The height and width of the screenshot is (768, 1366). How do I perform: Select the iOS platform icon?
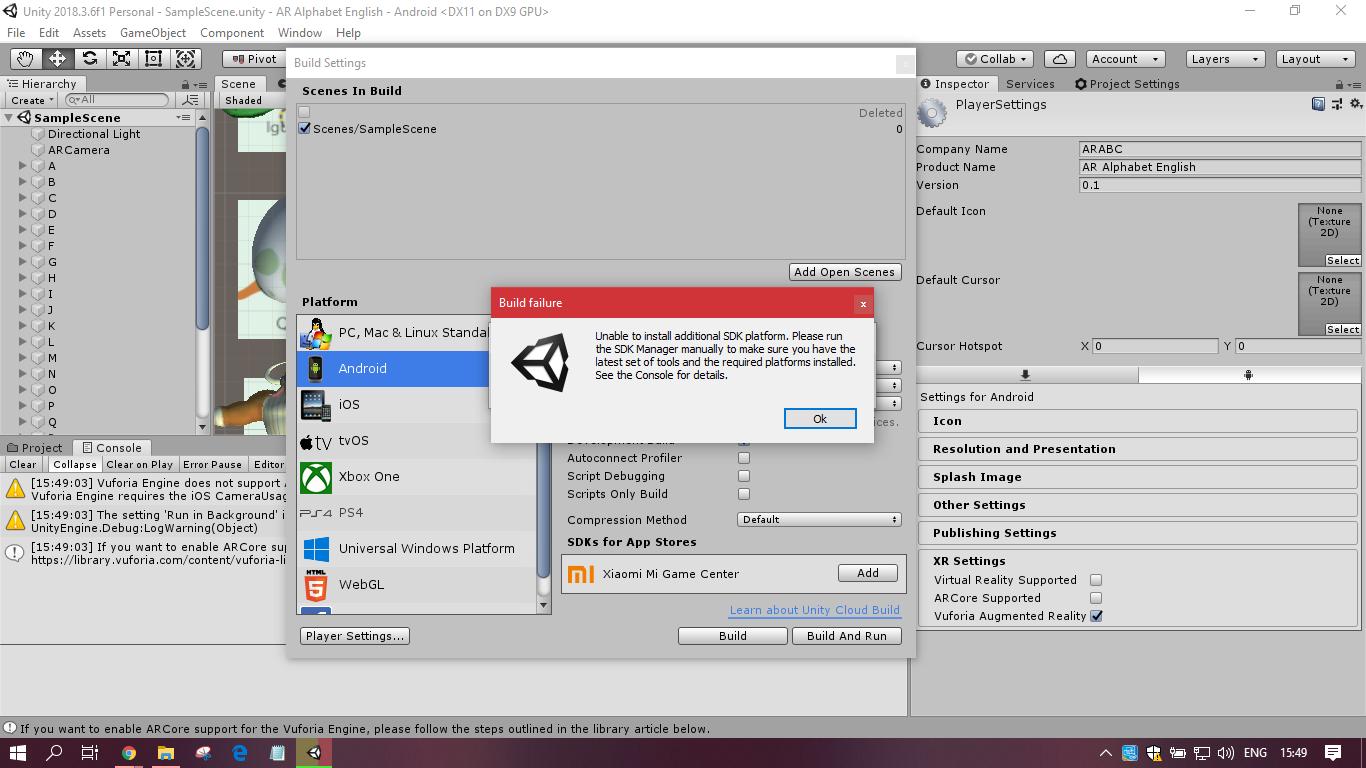click(x=315, y=405)
